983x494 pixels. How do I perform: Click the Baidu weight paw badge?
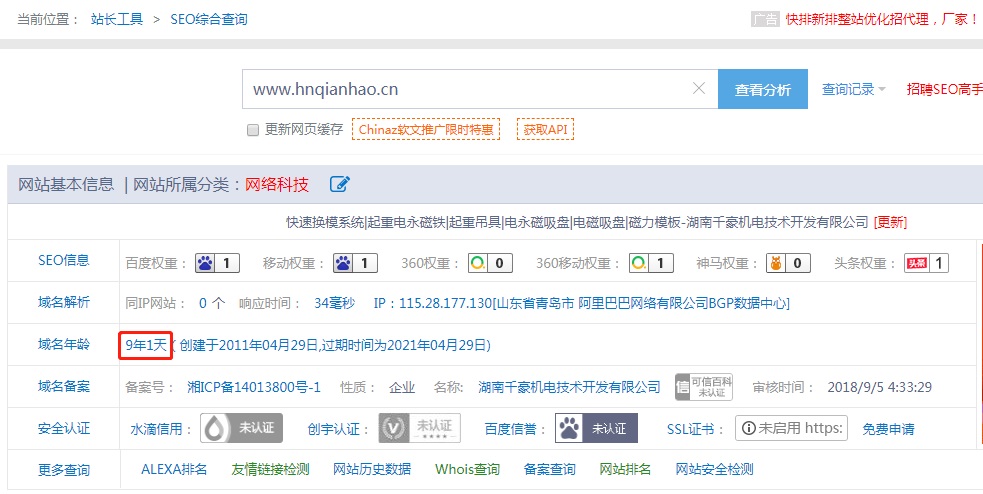coord(217,264)
